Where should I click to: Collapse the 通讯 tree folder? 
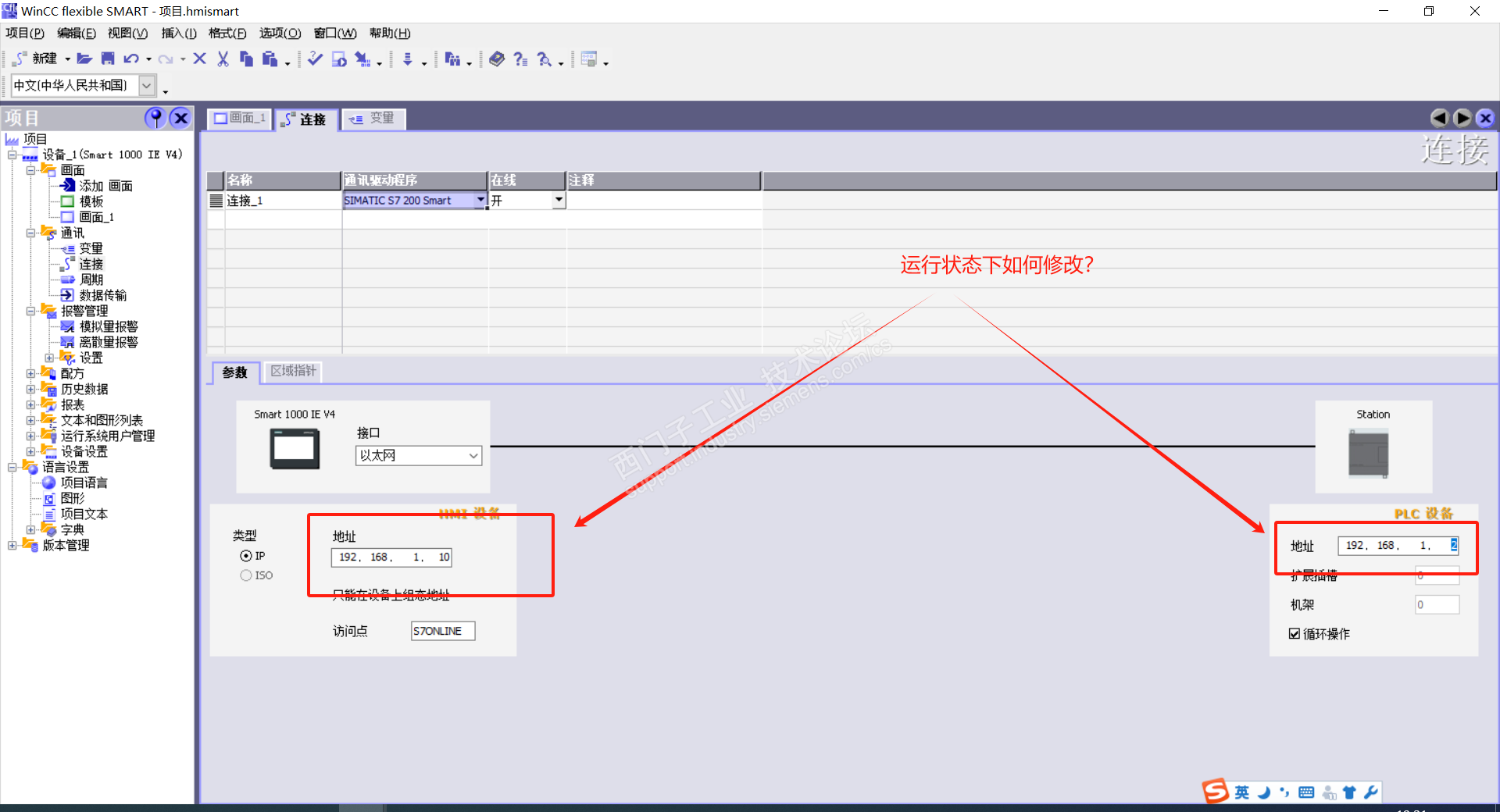point(30,233)
